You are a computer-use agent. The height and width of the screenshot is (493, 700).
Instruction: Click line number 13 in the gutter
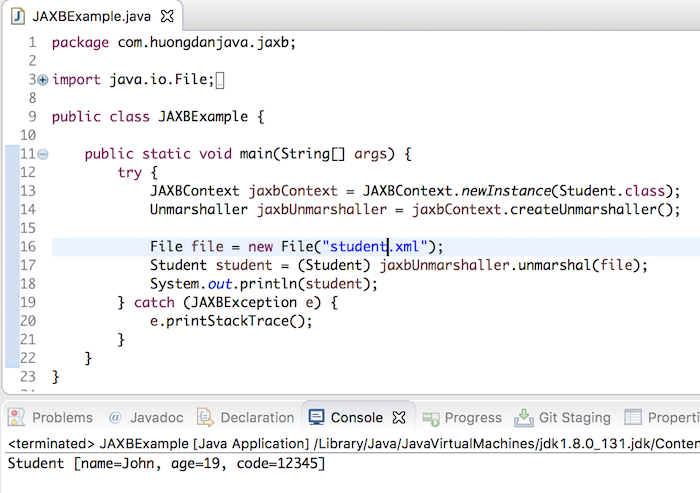28,192
